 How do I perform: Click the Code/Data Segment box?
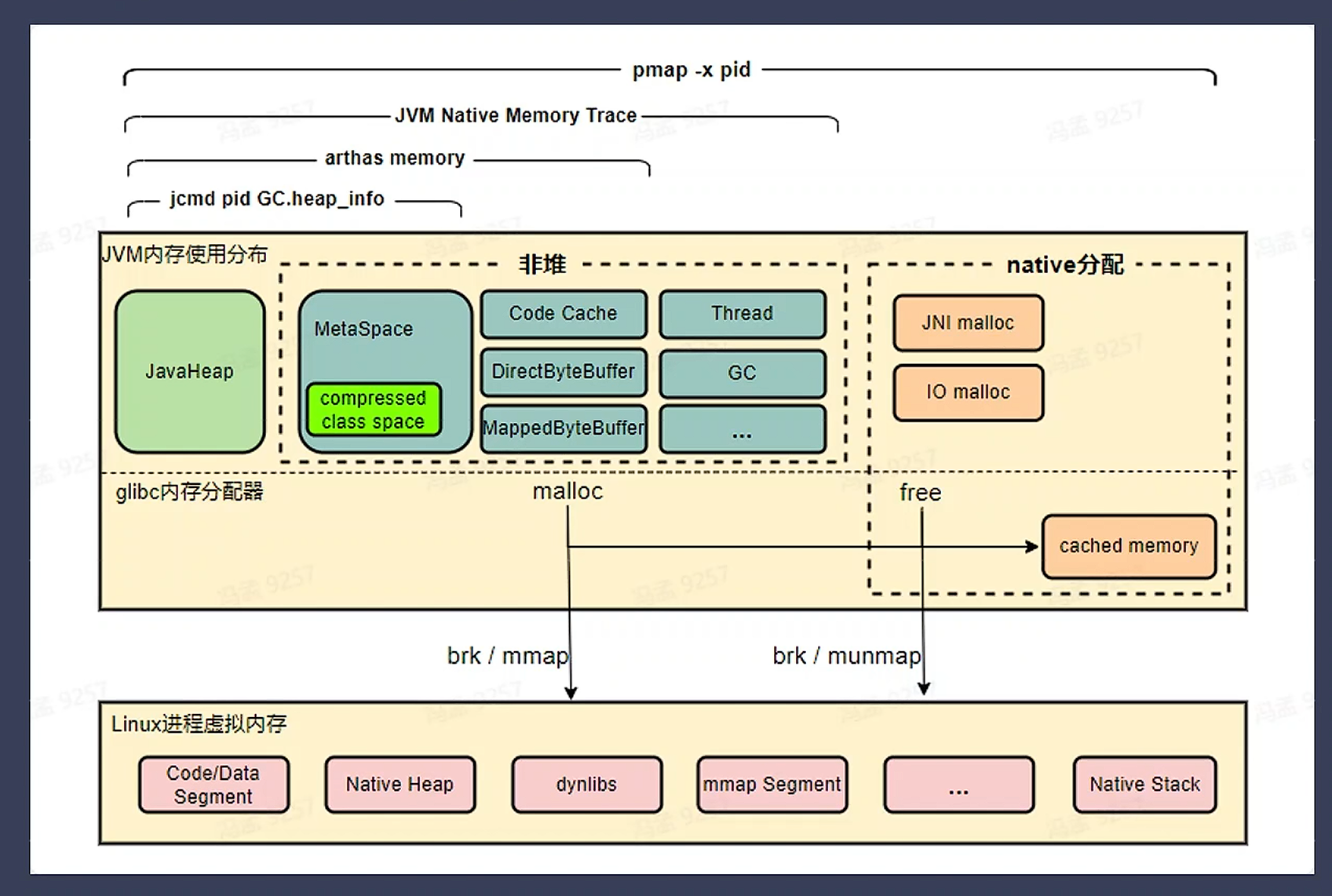click(213, 785)
